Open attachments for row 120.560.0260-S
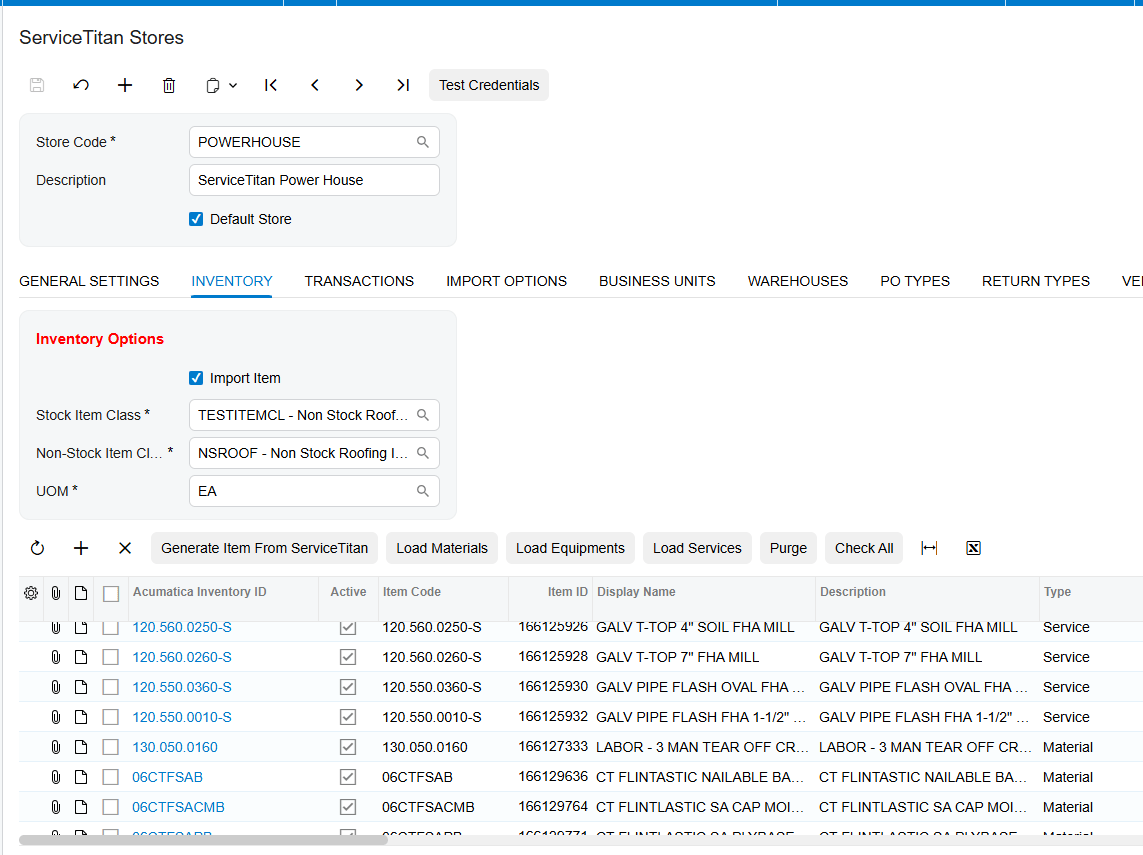 click(x=55, y=657)
